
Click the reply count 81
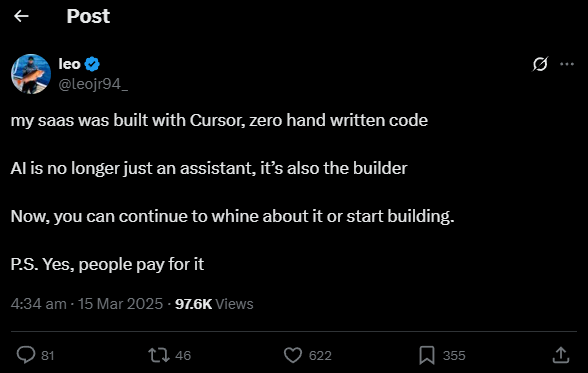[x=48, y=355]
